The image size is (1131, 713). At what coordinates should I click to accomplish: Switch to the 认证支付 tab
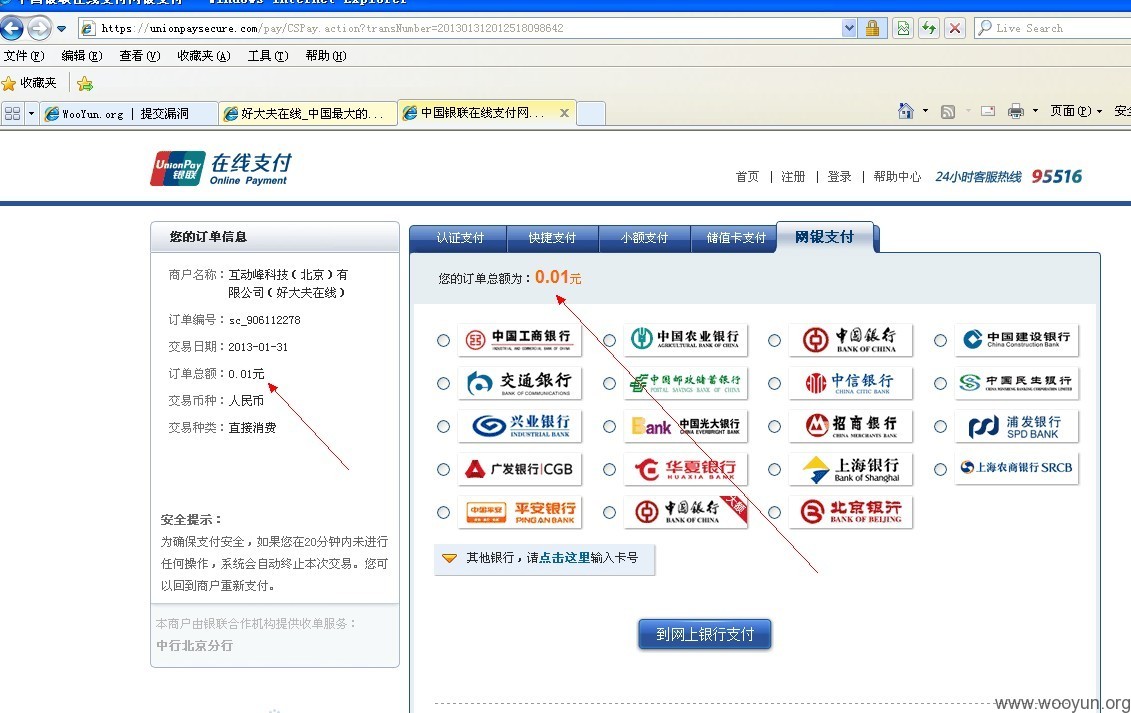pos(459,238)
